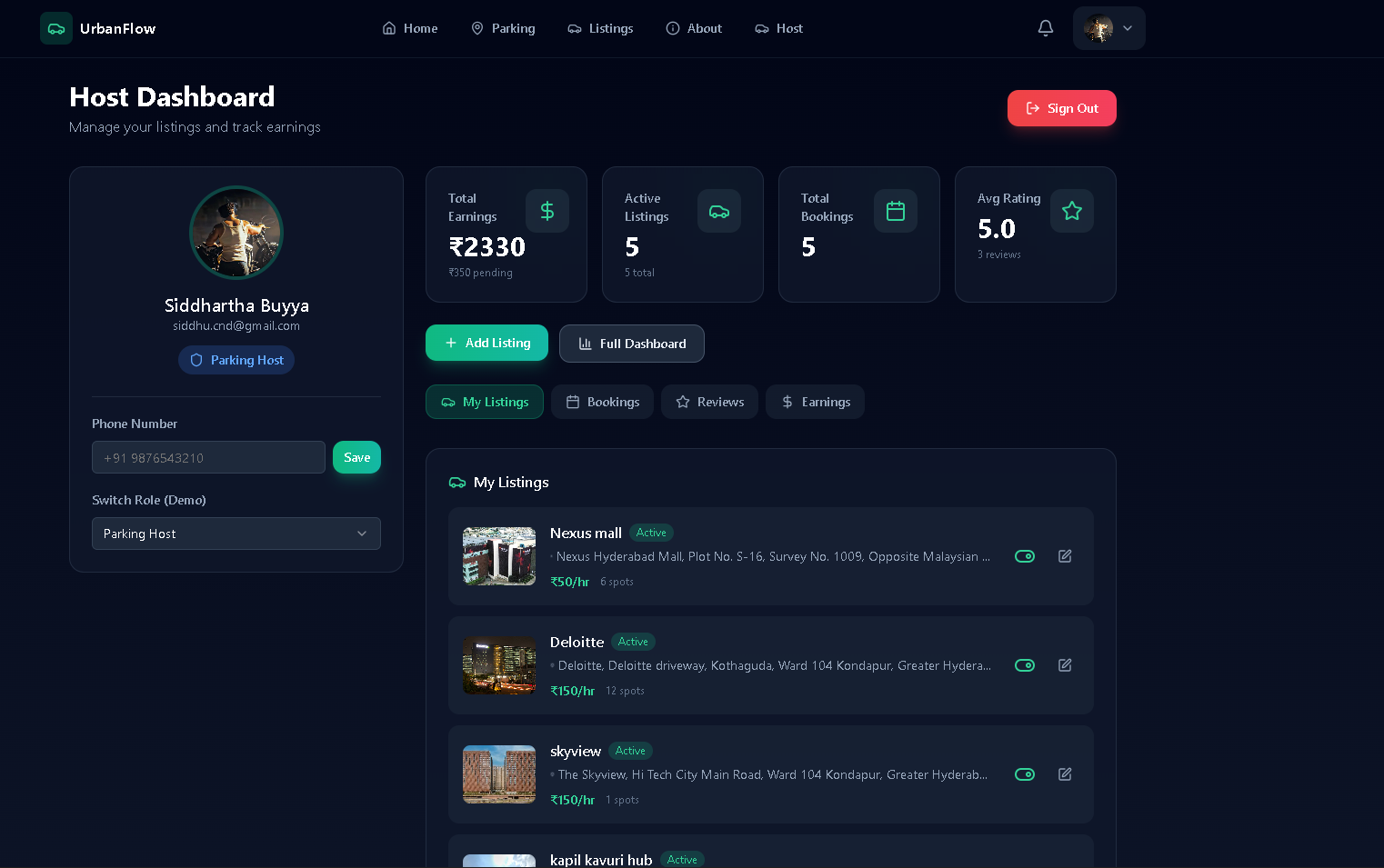
Task: Edit the Deloitte listing
Action: [x=1065, y=665]
